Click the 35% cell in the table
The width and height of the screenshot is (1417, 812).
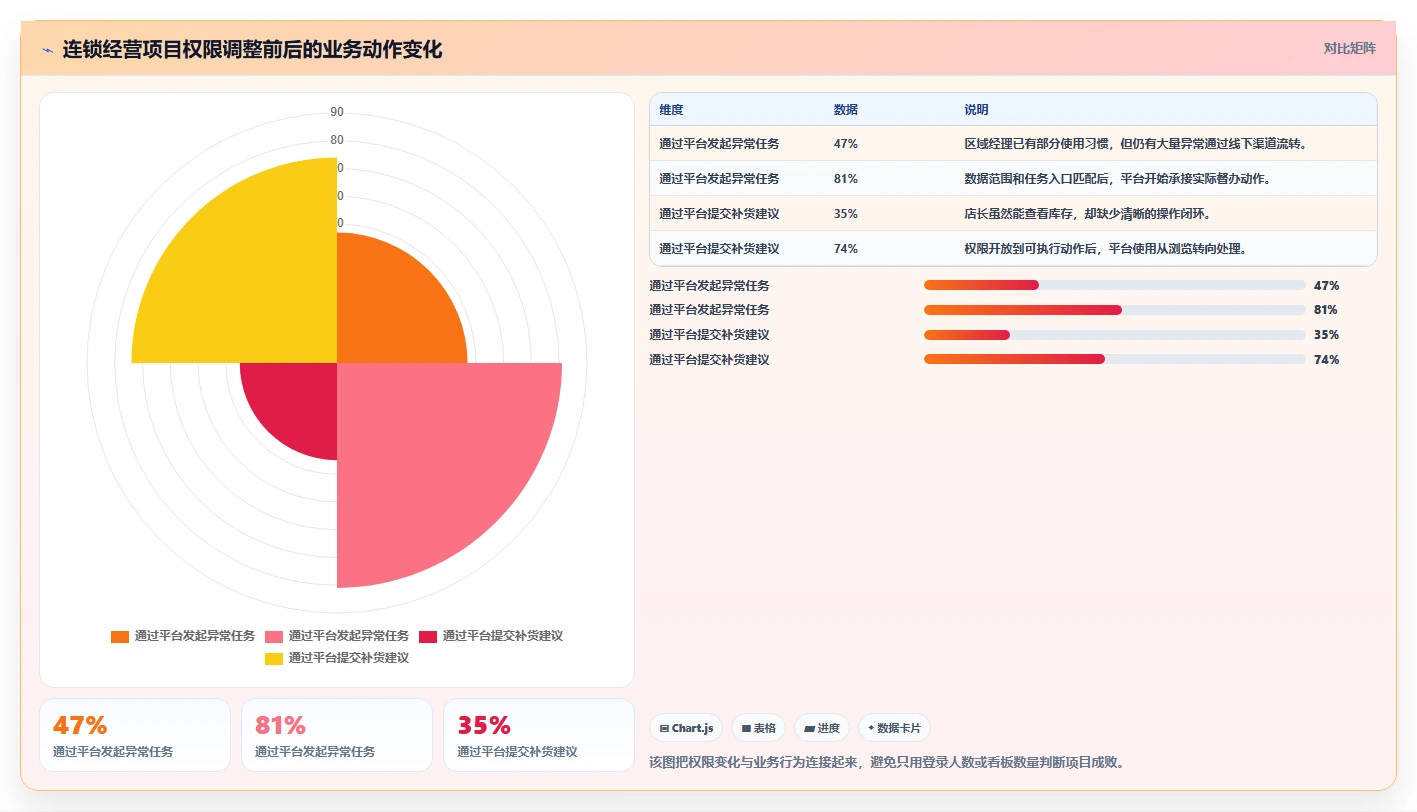845,214
